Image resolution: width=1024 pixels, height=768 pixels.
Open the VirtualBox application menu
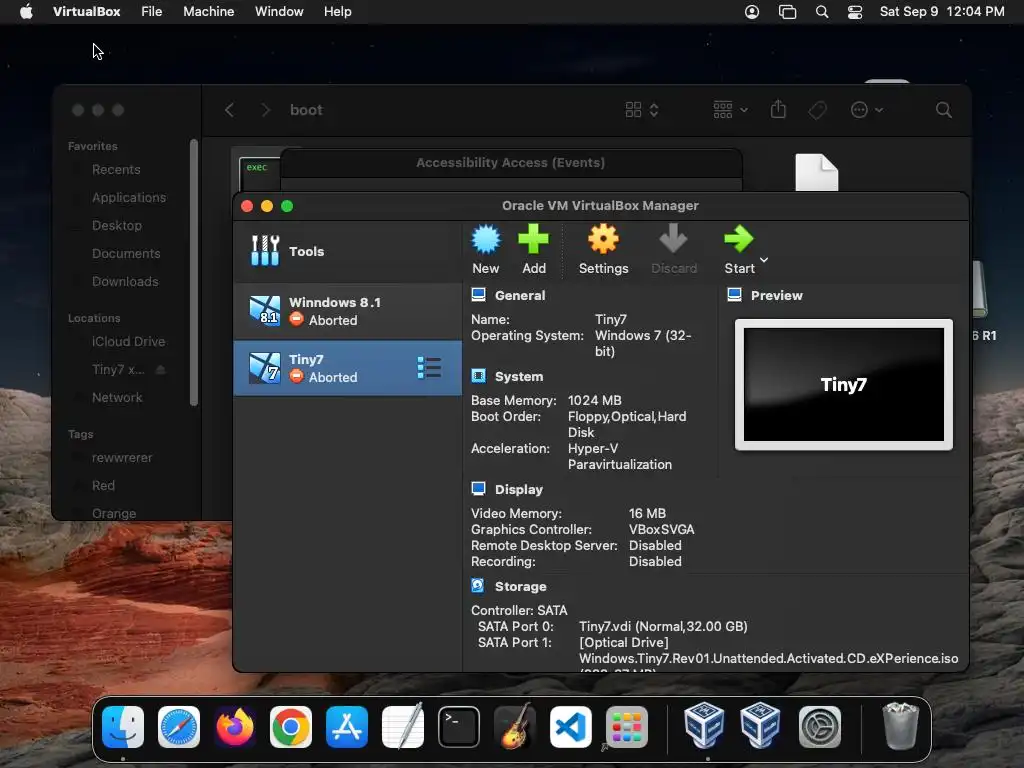click(x=86, y=12)
